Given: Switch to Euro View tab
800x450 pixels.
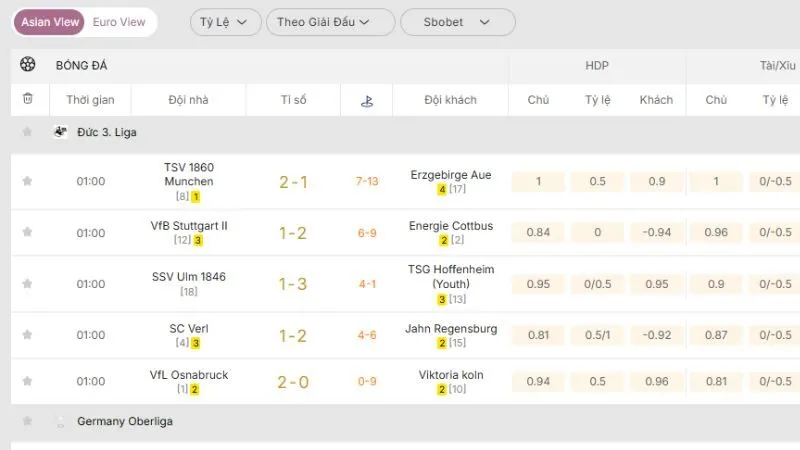Looking at the screenshot, I should click(x=118, y=22).
